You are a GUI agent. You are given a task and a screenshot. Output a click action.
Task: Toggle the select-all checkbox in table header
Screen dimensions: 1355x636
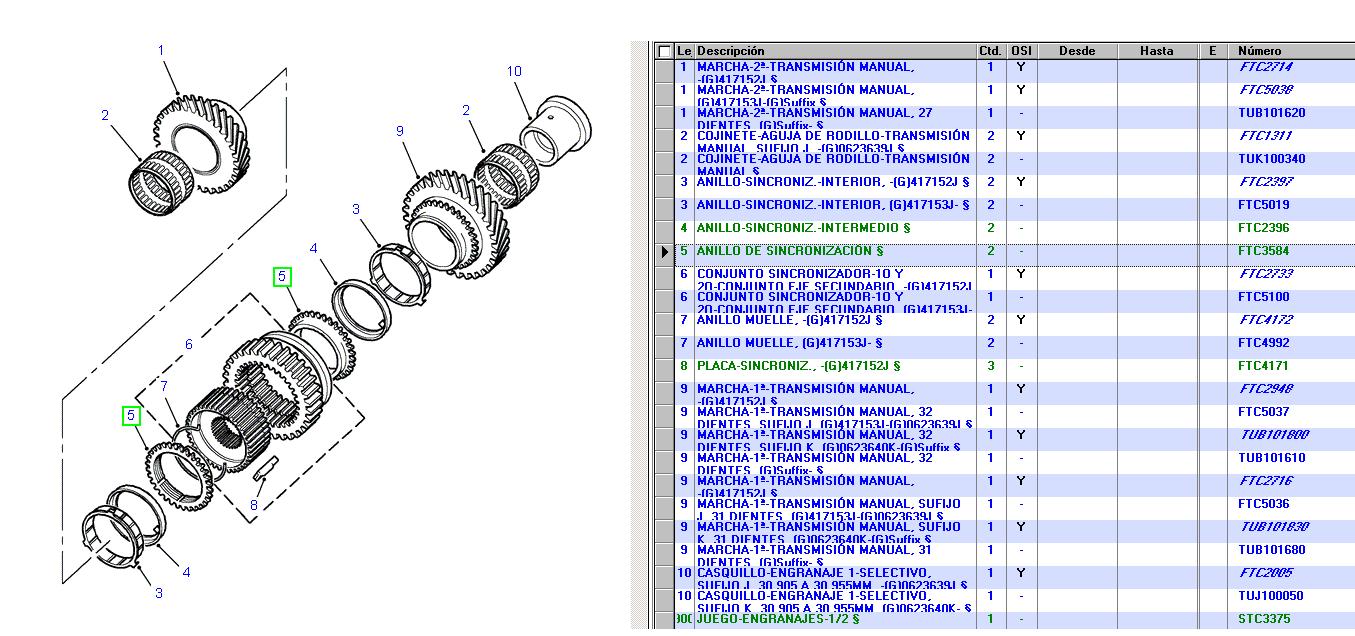pyautogui.click(x=664, y=51)
